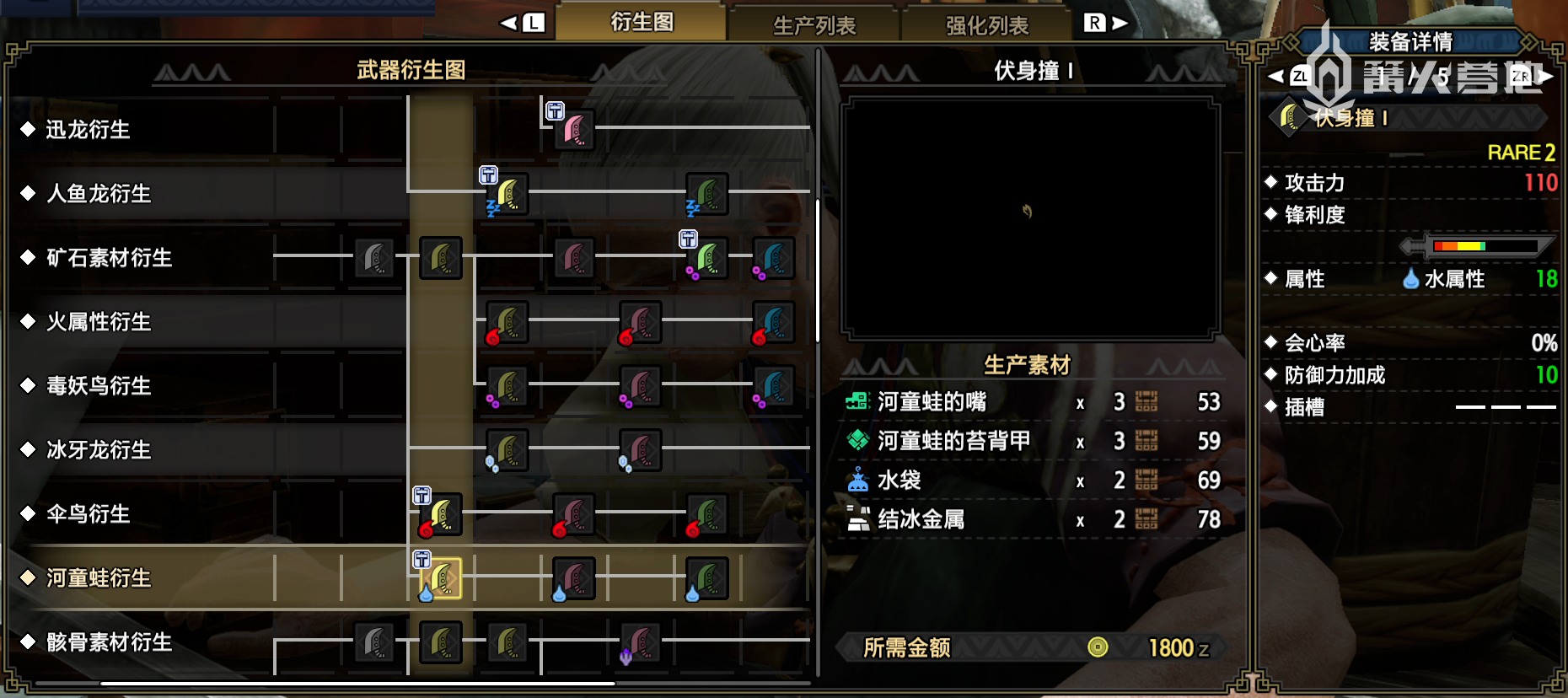This screenshot has height=698, width=1568.
Task: Click the R right-arrow tab switcher
Action: (x=1105, y=23)
